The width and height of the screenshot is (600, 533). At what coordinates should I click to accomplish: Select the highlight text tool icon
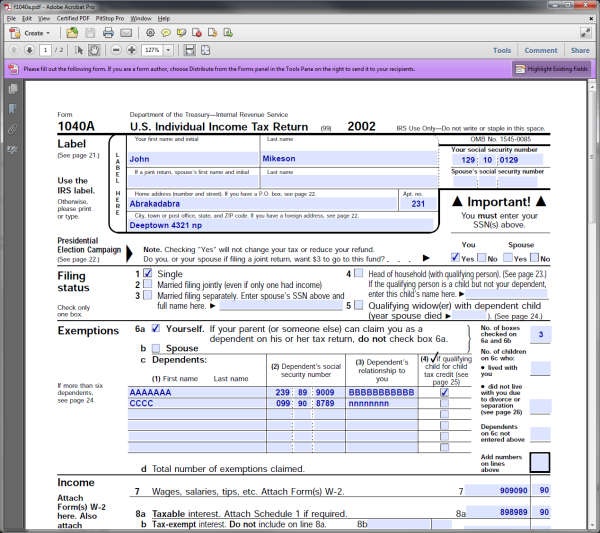(x=181, y=33)
